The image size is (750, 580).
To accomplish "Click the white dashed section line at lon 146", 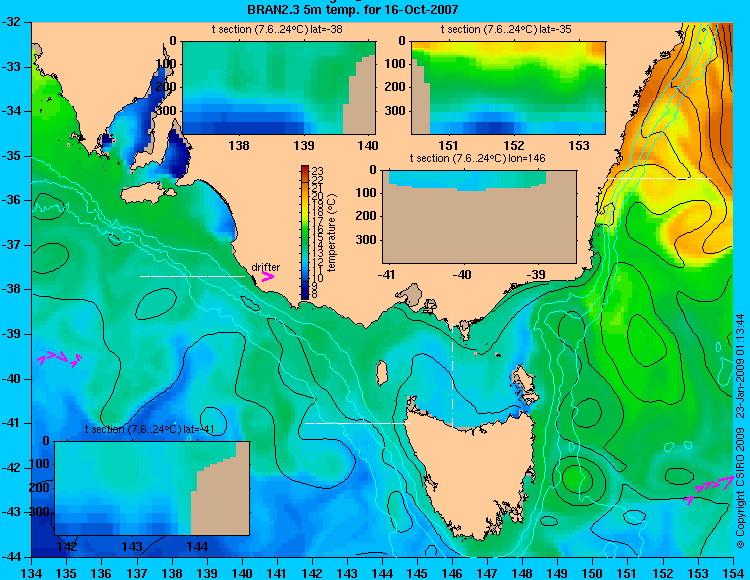I will point(452,369).
